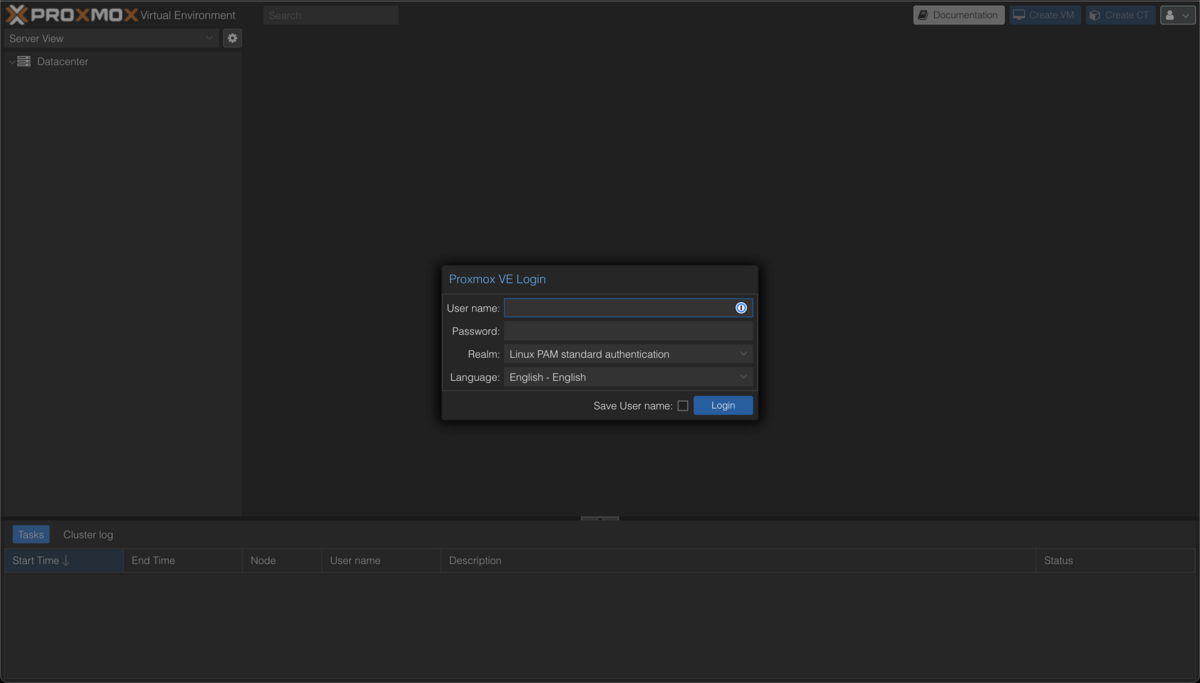Click the Create CT button

[1121, 15]
